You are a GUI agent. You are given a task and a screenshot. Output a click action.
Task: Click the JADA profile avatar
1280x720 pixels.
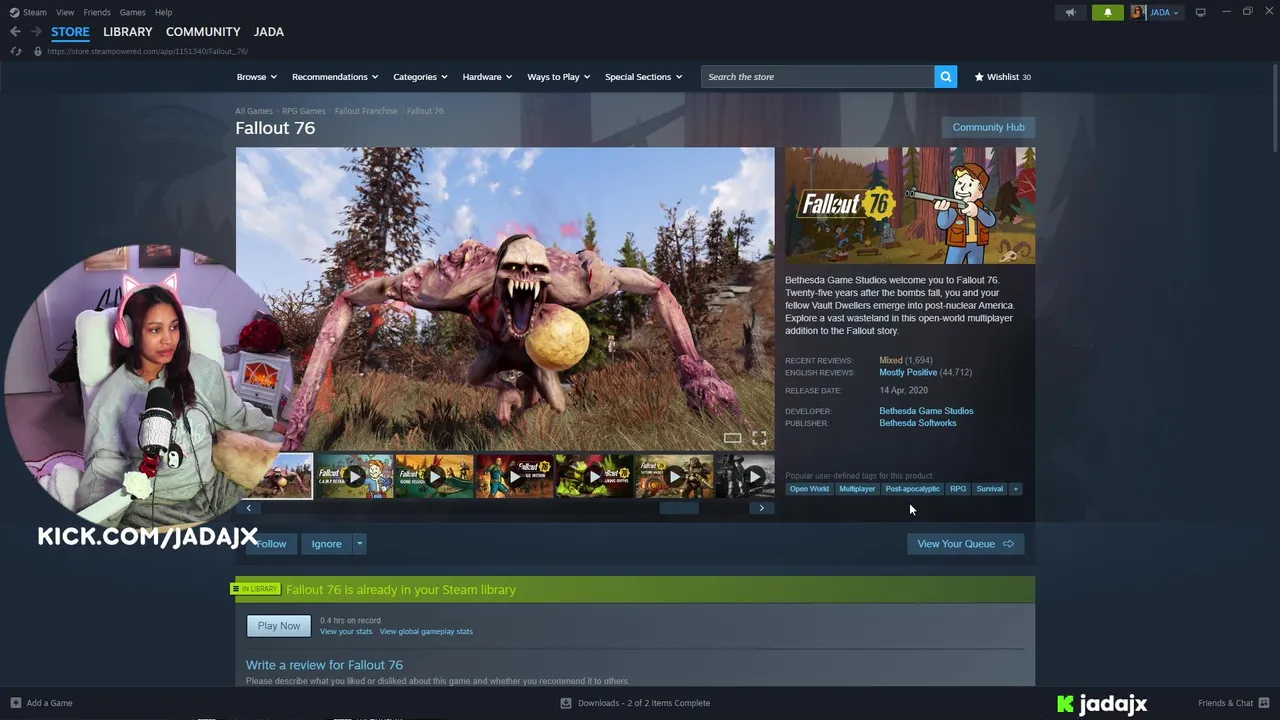[x=1137, y=12]
